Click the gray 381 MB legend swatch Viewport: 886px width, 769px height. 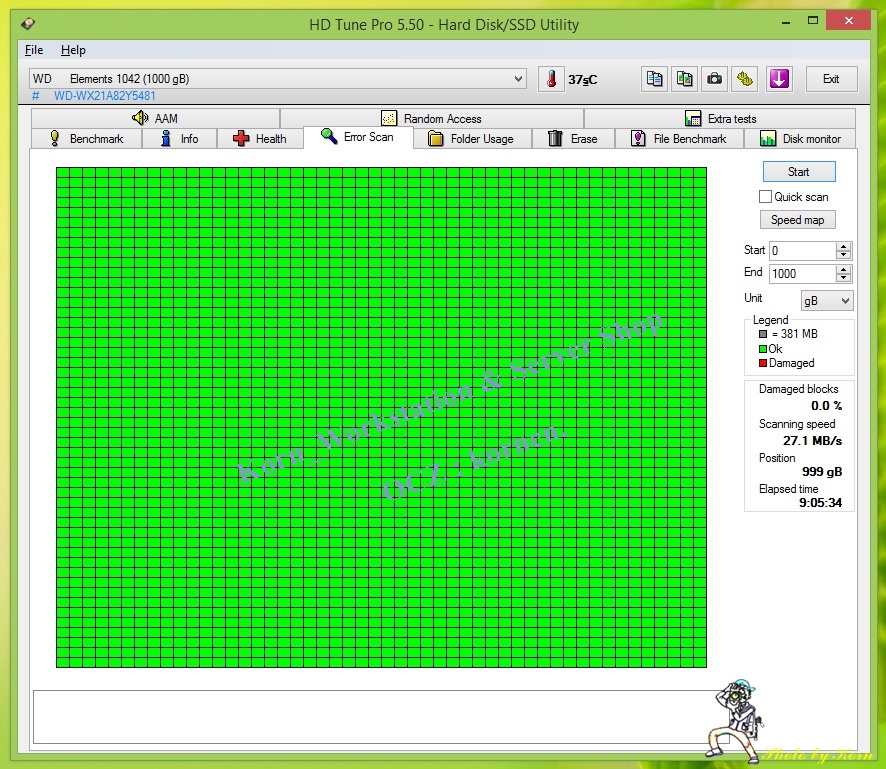point(763,334)
